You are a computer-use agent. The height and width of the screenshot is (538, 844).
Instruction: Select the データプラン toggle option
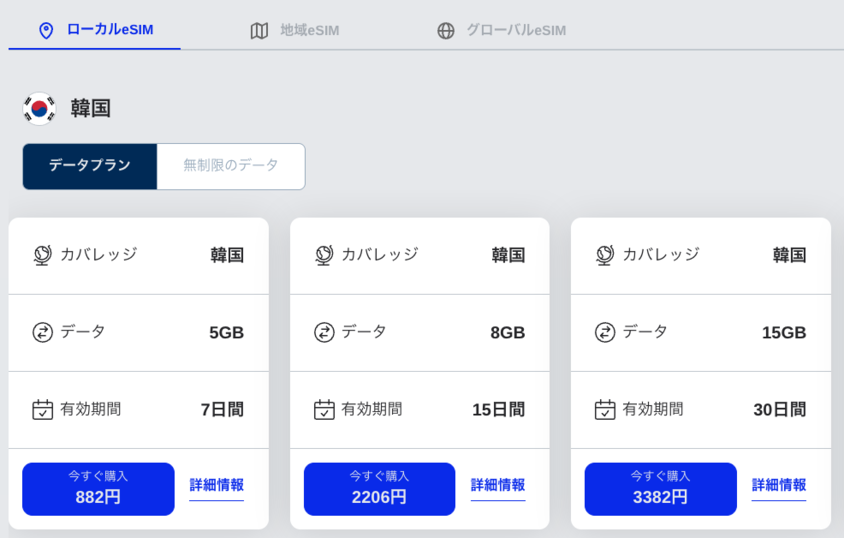click(x=90, y=166)
